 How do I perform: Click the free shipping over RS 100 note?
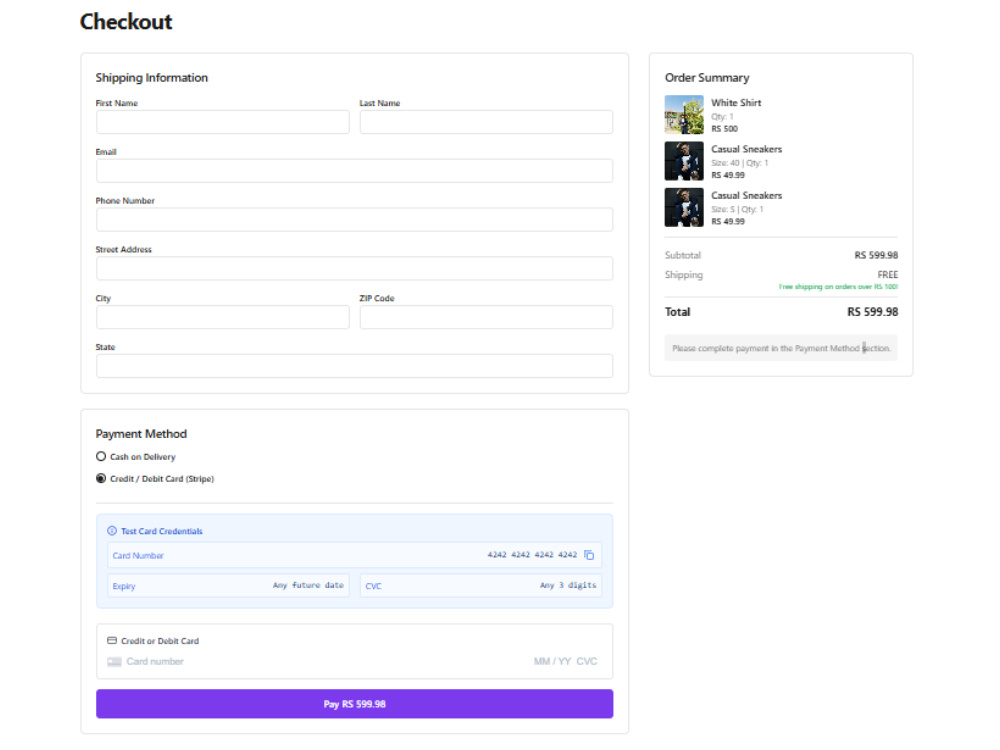(838, 287)
